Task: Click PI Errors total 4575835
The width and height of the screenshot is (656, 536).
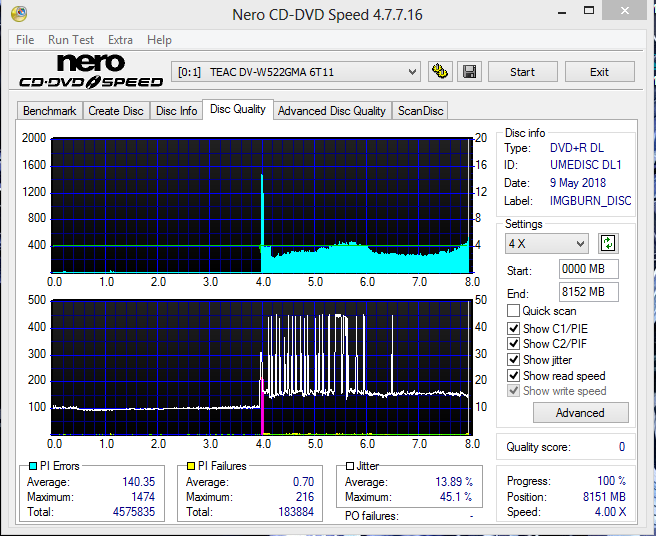Action: point(134,512)
